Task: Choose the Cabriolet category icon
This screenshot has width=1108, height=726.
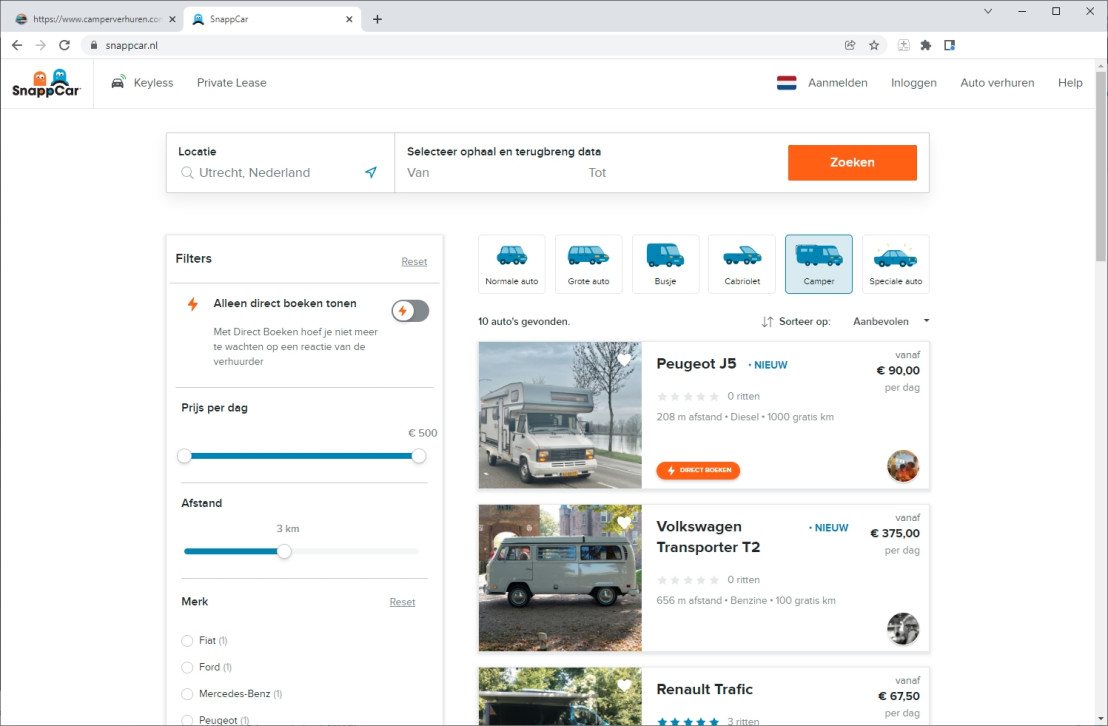Action: [x=741, y=263]
